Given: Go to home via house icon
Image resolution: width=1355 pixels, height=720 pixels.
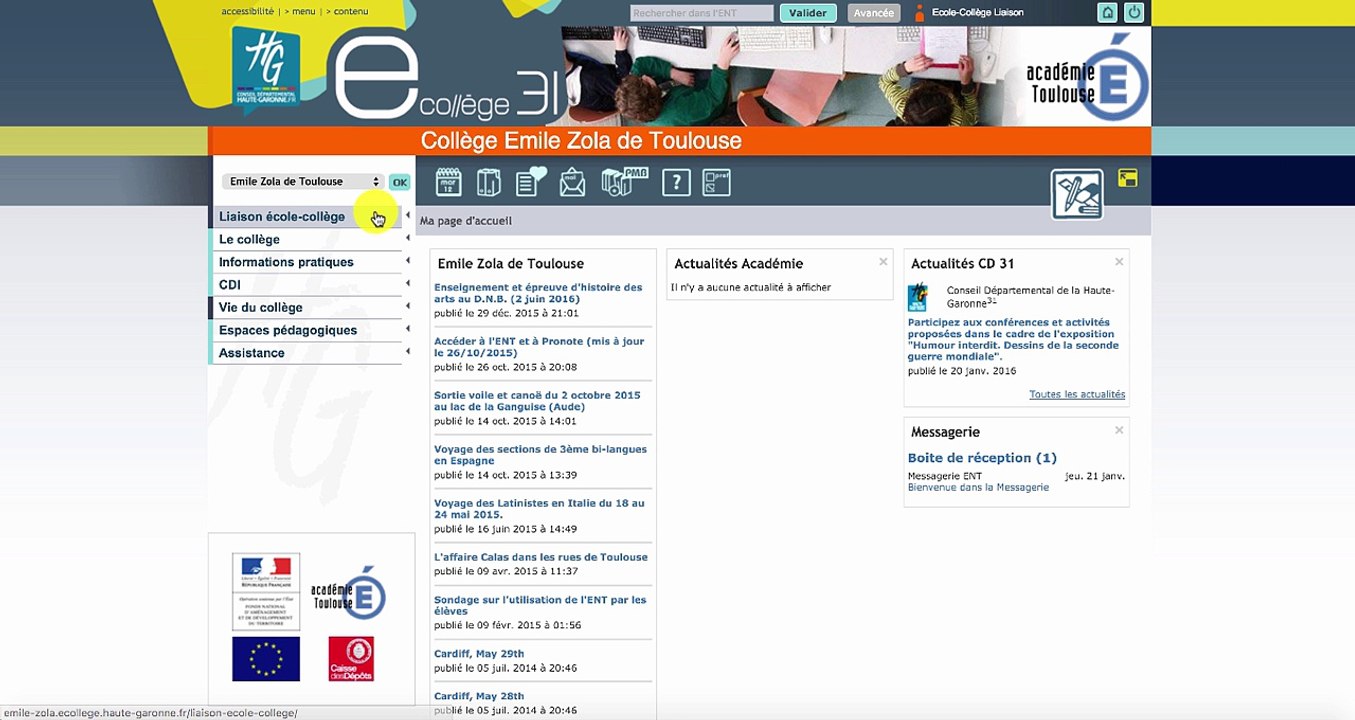Looking at the screenshot, I should coord(1107,13).
